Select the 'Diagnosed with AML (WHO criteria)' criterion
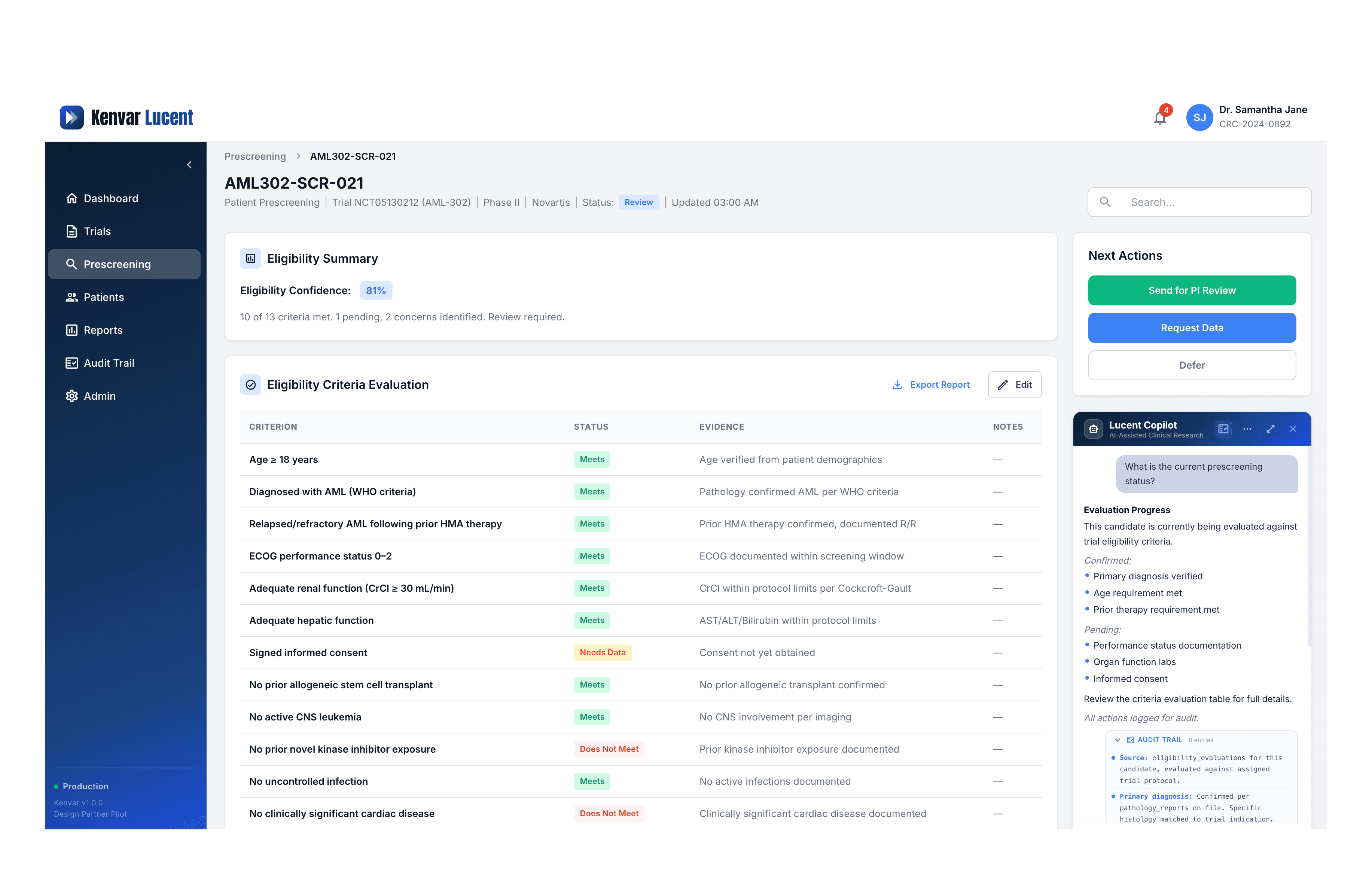The image size is (1372, 887). (332, 492)
